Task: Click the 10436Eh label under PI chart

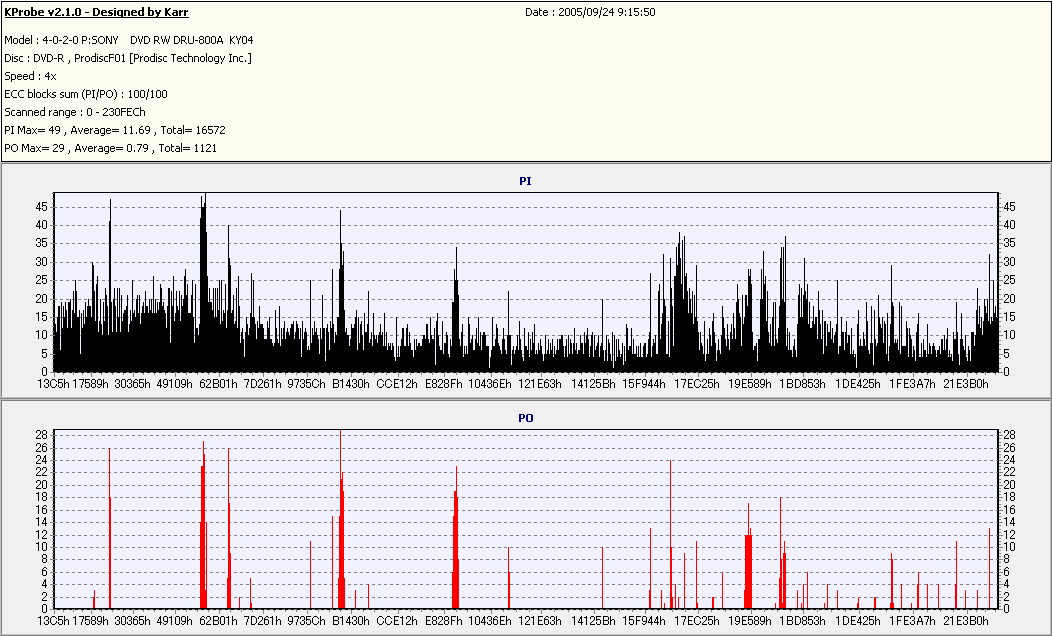Action: pos(490,383)
